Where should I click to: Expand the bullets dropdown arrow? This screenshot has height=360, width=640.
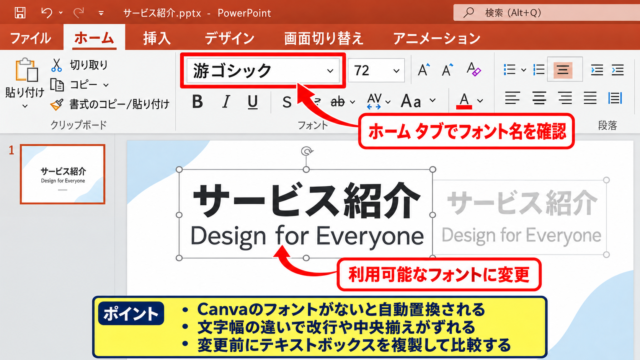pos(523,70)
